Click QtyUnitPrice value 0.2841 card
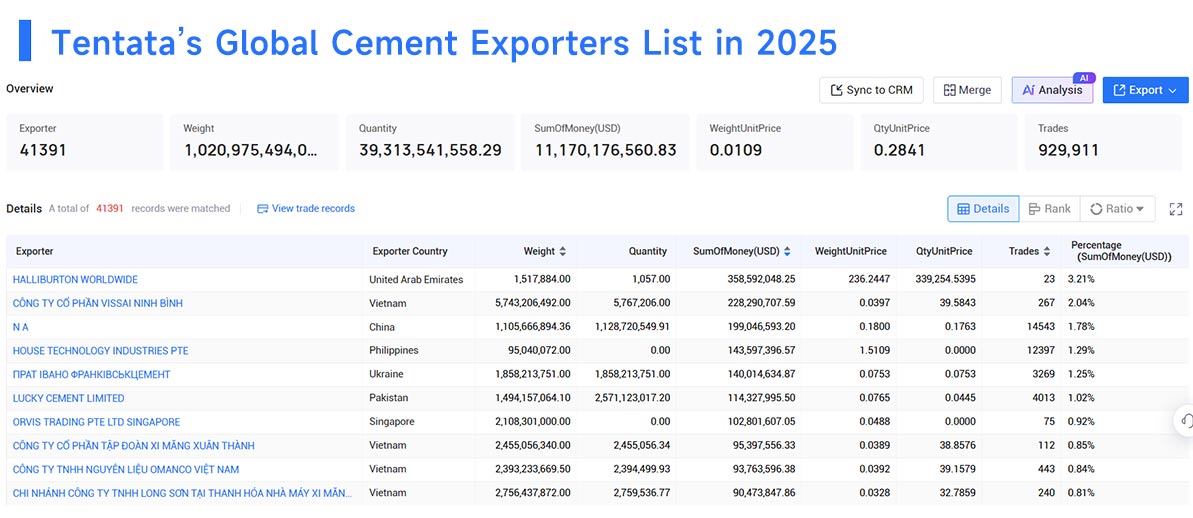Image resolution: width=1193 pixels, height=518 pixels. 940,141
